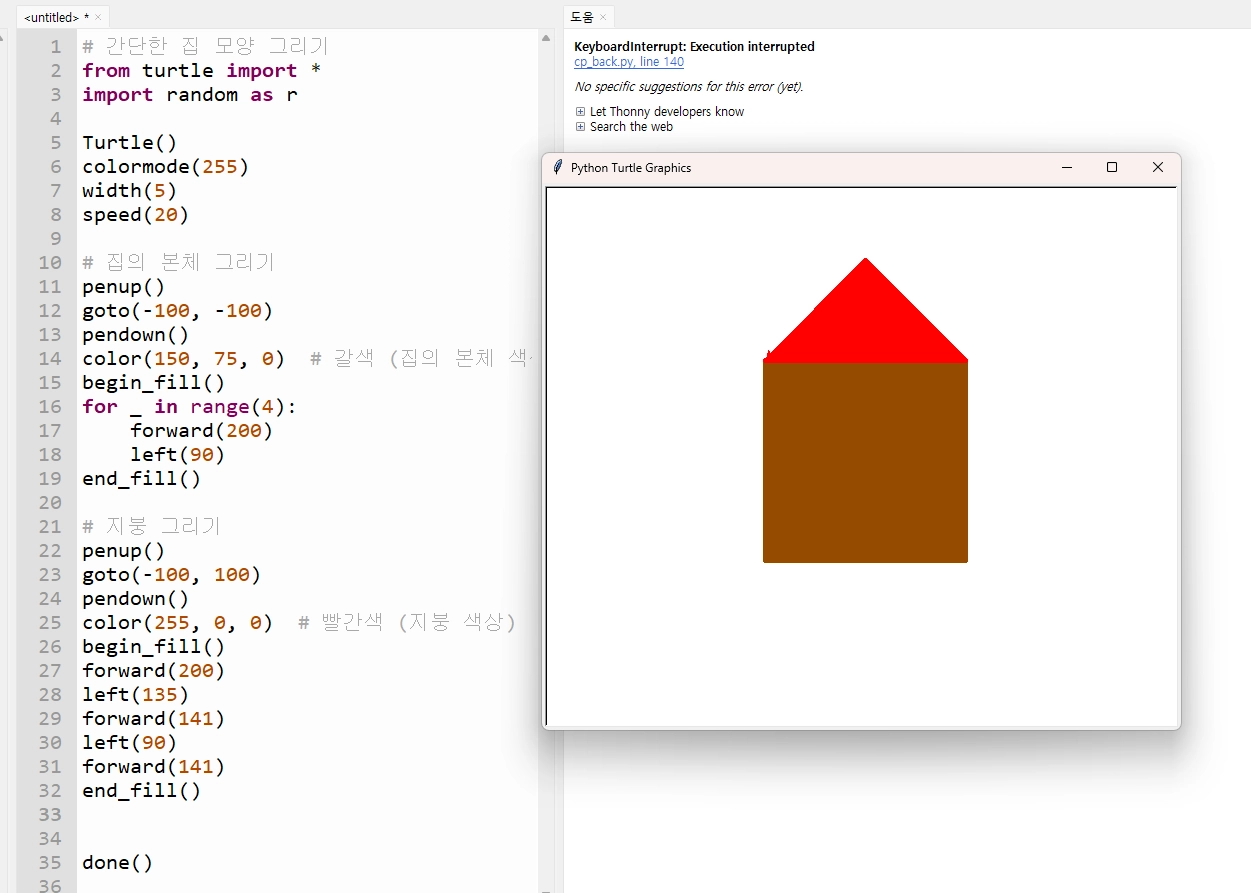Expand Let Thonny developers know
The height and width of the screenshot is (893, 1251).
click(x=581, y=112)
